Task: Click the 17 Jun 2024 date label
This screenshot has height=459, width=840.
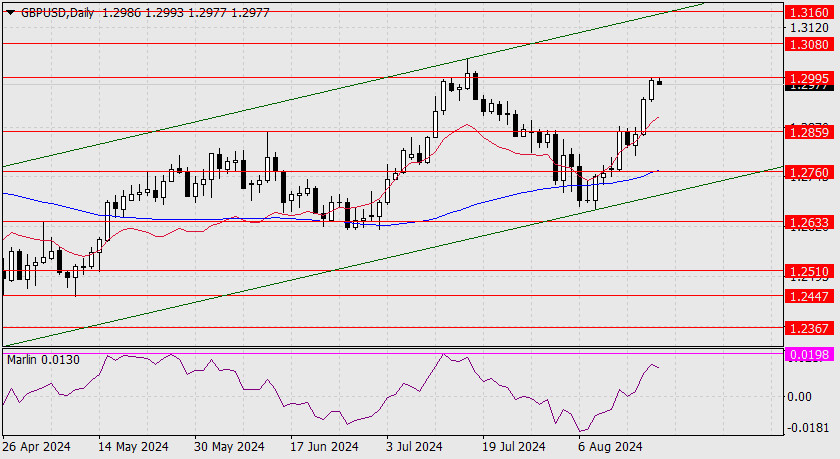Action: click(x=324, y=446)
